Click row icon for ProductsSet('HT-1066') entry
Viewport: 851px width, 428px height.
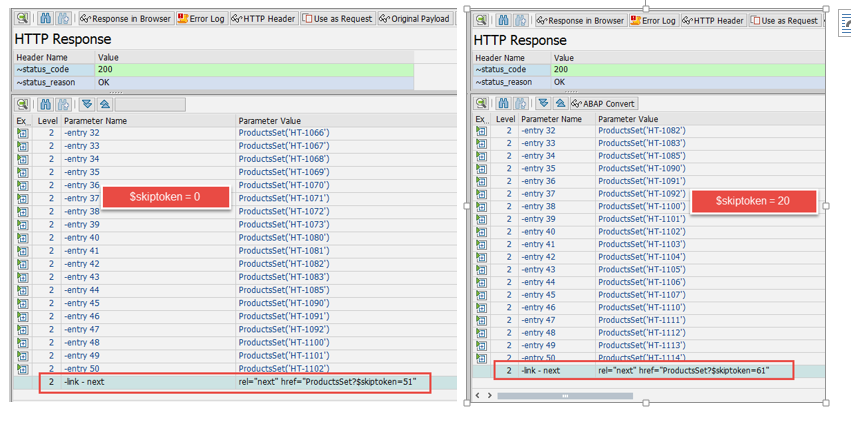(21, 133)
